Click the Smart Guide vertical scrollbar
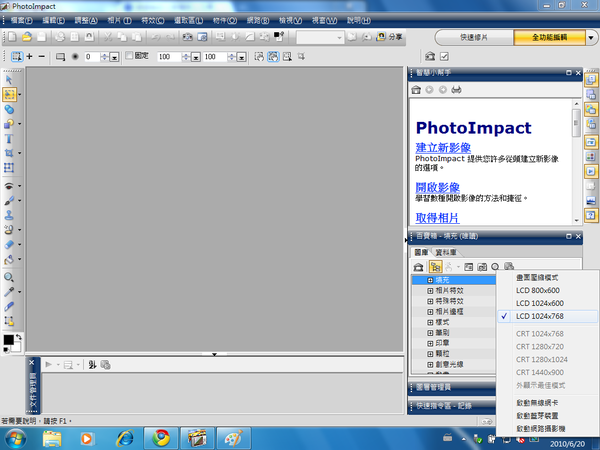Screen dimensions: 600x450 pos(576,162)
